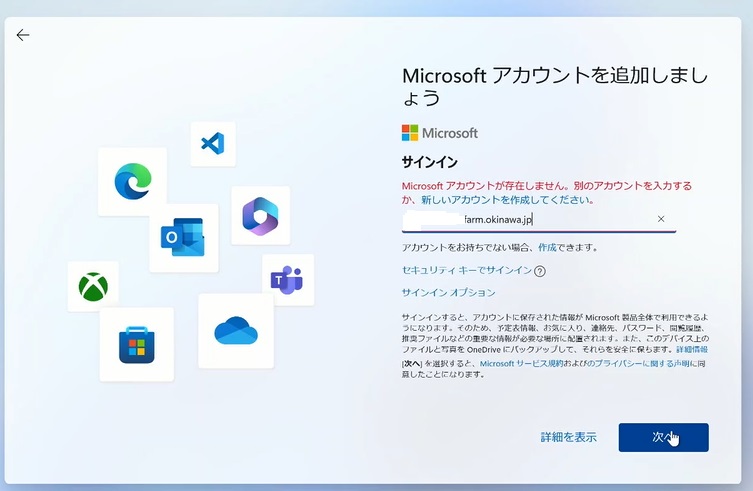The height and width of the screenshot is (491, 753).
Task: Click the Microsoft Store icon tile
Action: point(137,344)
